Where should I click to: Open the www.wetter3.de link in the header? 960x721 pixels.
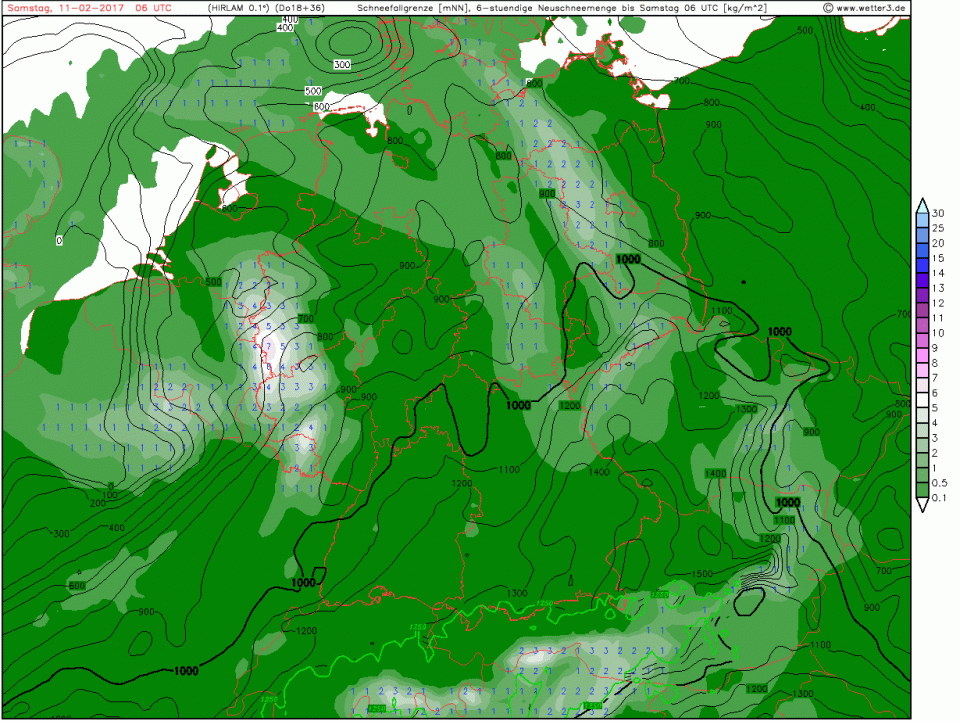(872, 8)
